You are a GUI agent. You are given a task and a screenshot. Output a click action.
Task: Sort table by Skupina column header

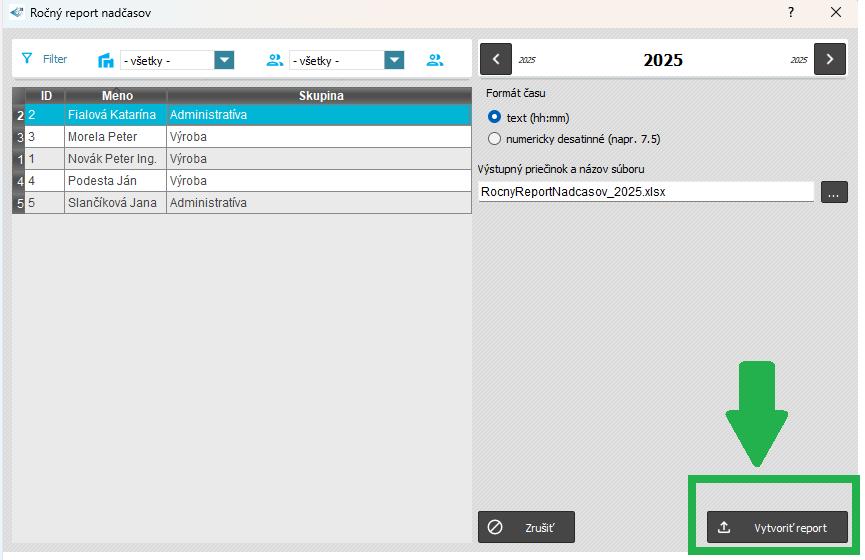320,96
